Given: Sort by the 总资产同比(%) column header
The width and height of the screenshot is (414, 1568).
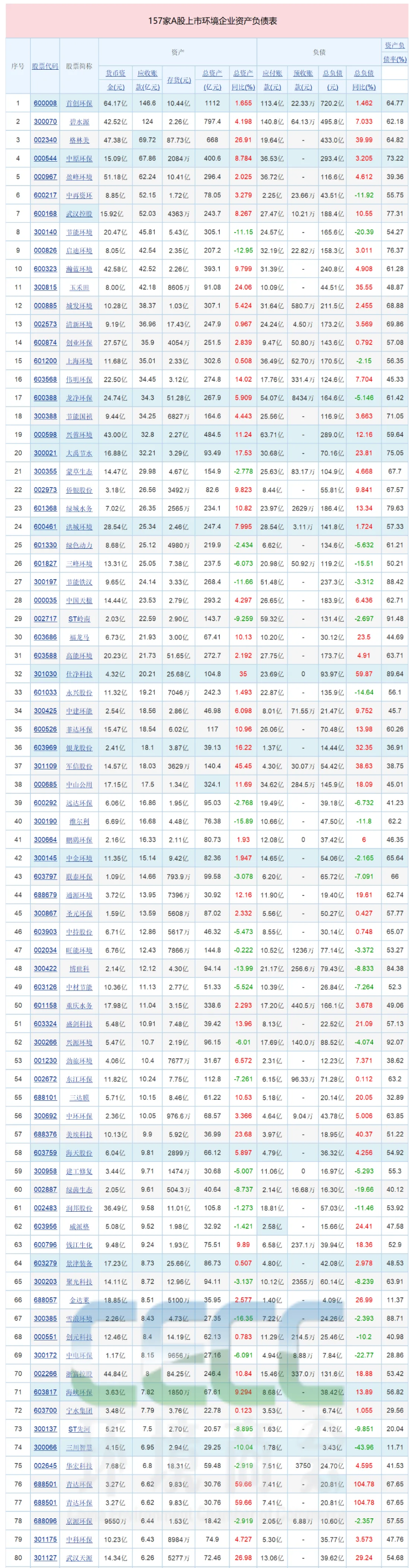Looking at the screenshot, I should [243, 79].
